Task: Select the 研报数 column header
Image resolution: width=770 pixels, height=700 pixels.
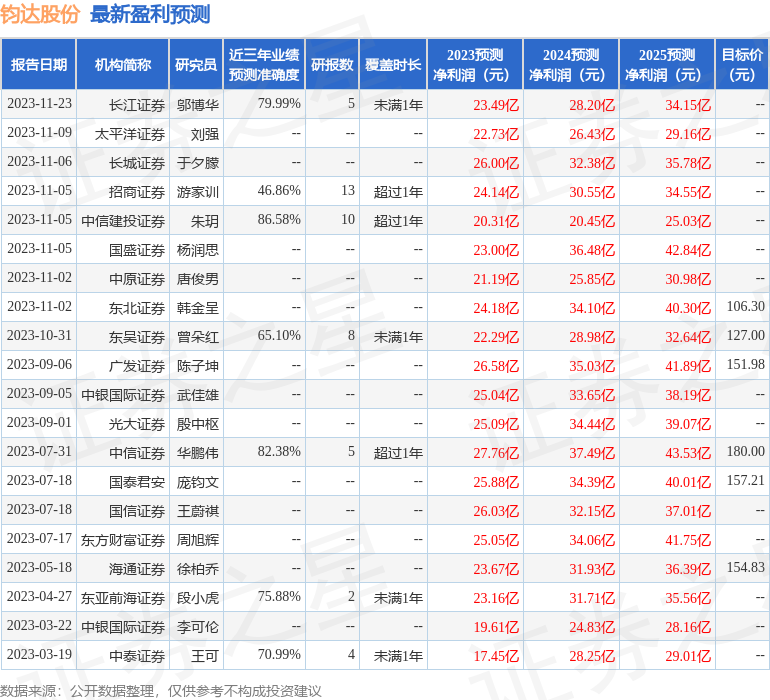Action: pyautogui.click(x=332, y=64)
